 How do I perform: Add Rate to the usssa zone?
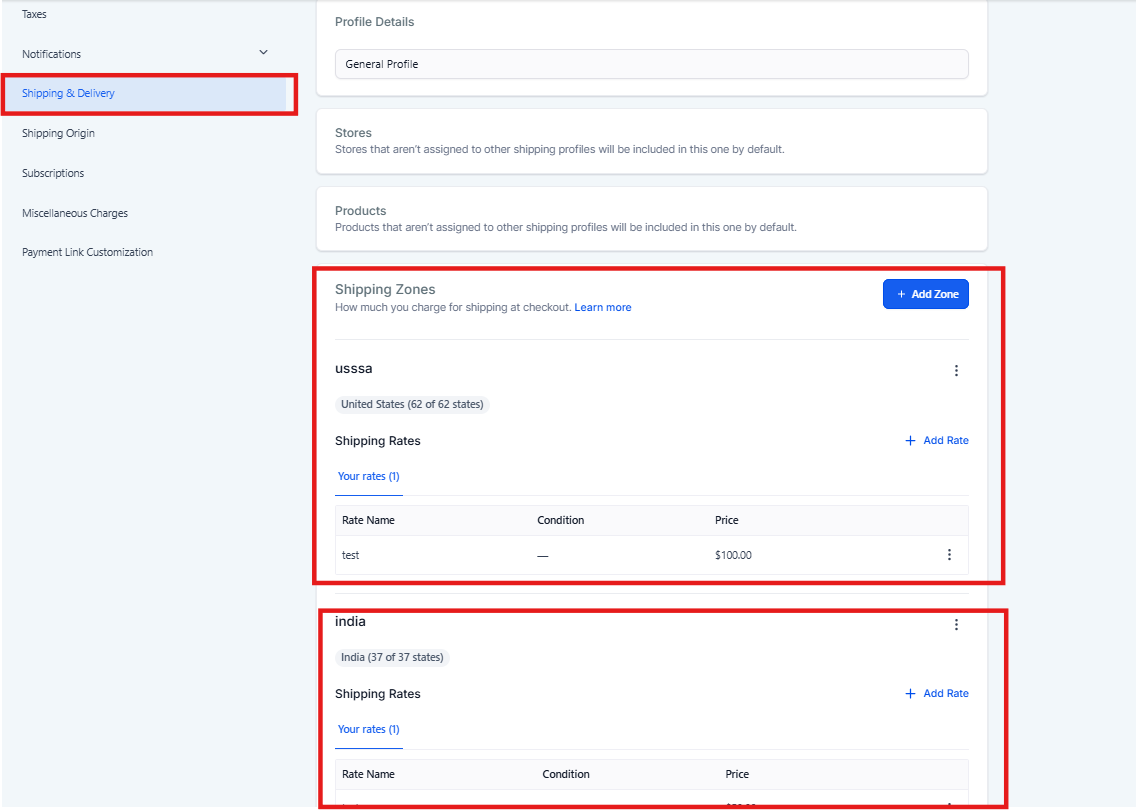point(936,441)
